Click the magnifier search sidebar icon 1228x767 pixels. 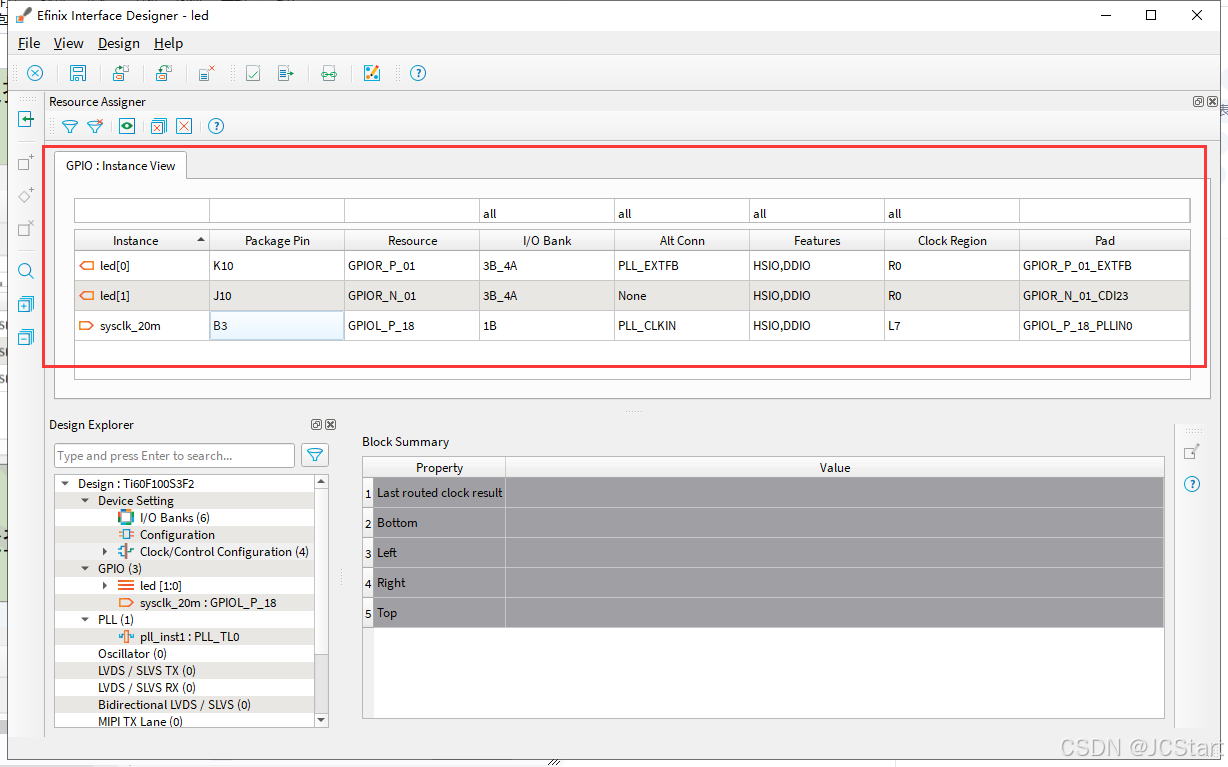point(26,271)
